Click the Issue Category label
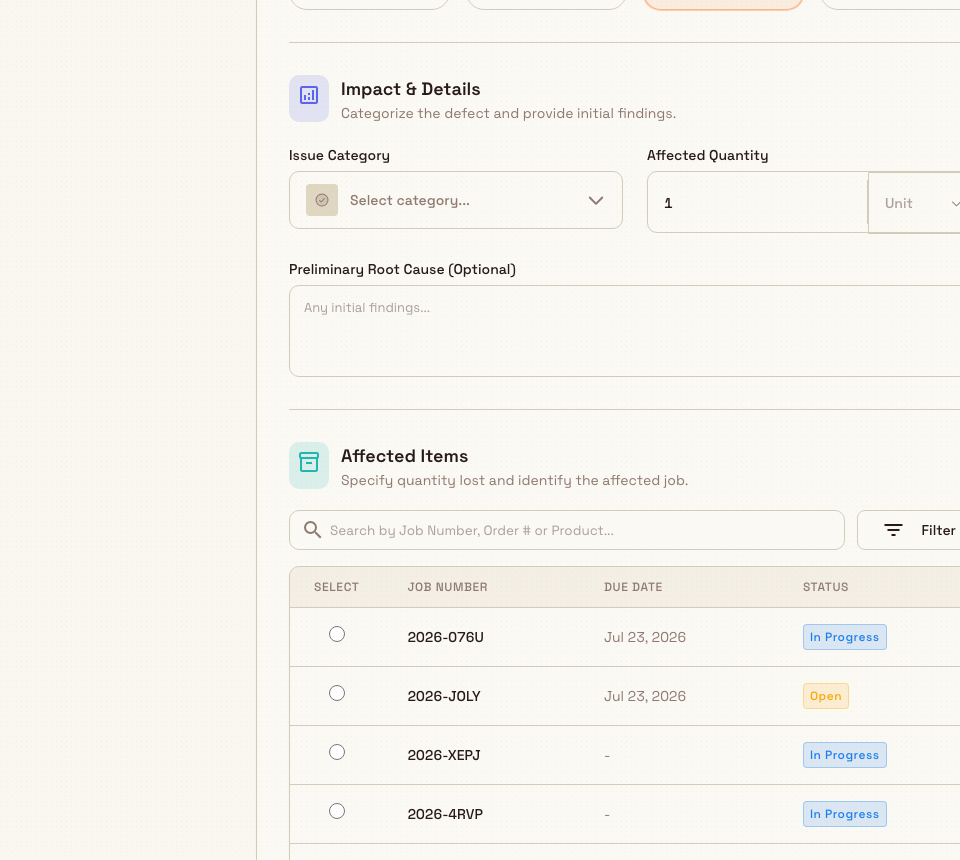 339,155
